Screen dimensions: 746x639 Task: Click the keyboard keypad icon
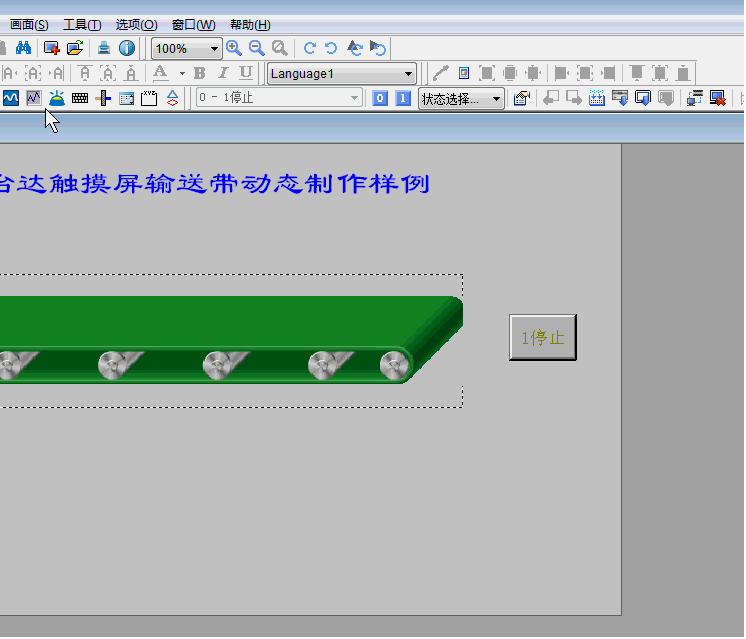click(80, 98)
